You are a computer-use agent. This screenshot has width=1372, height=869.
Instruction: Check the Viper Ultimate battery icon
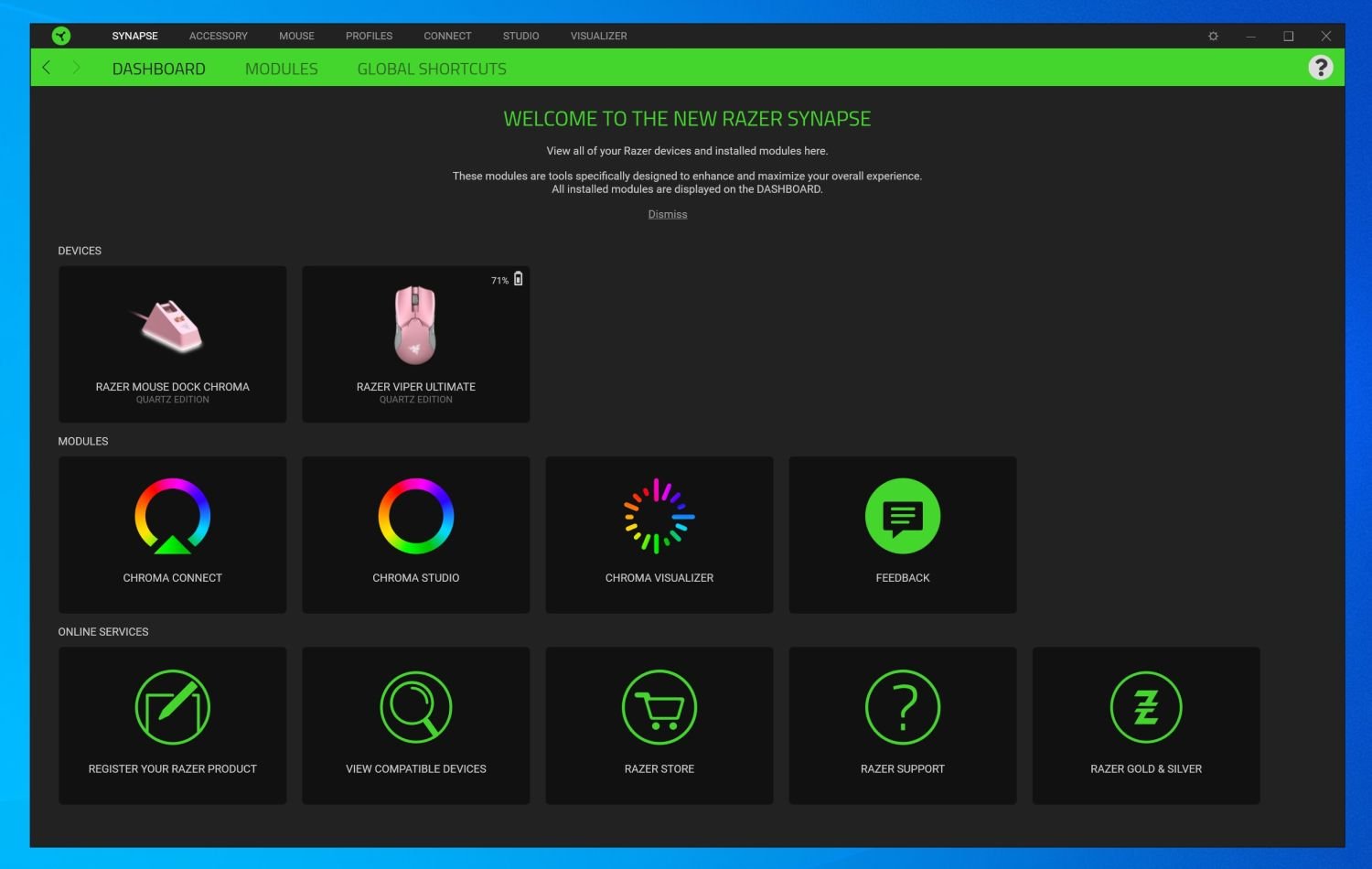click(x=519, y=279)
